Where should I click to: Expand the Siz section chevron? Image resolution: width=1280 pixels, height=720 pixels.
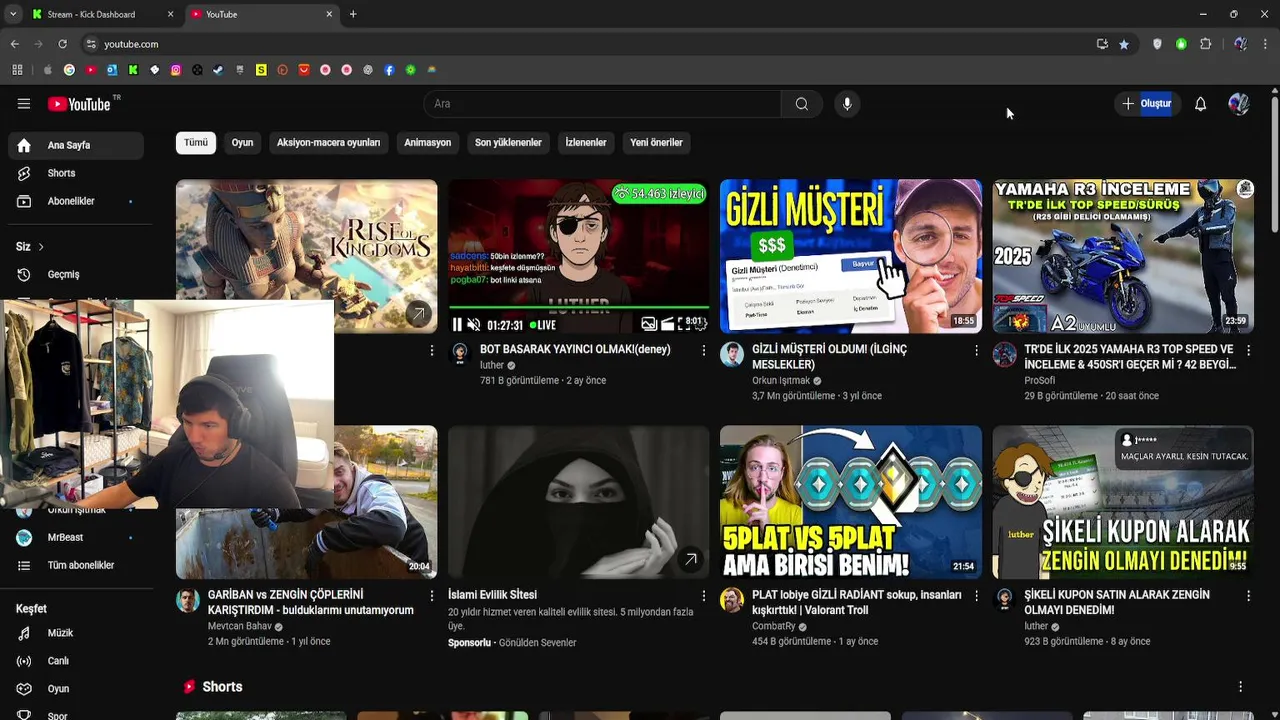[41, 246]
